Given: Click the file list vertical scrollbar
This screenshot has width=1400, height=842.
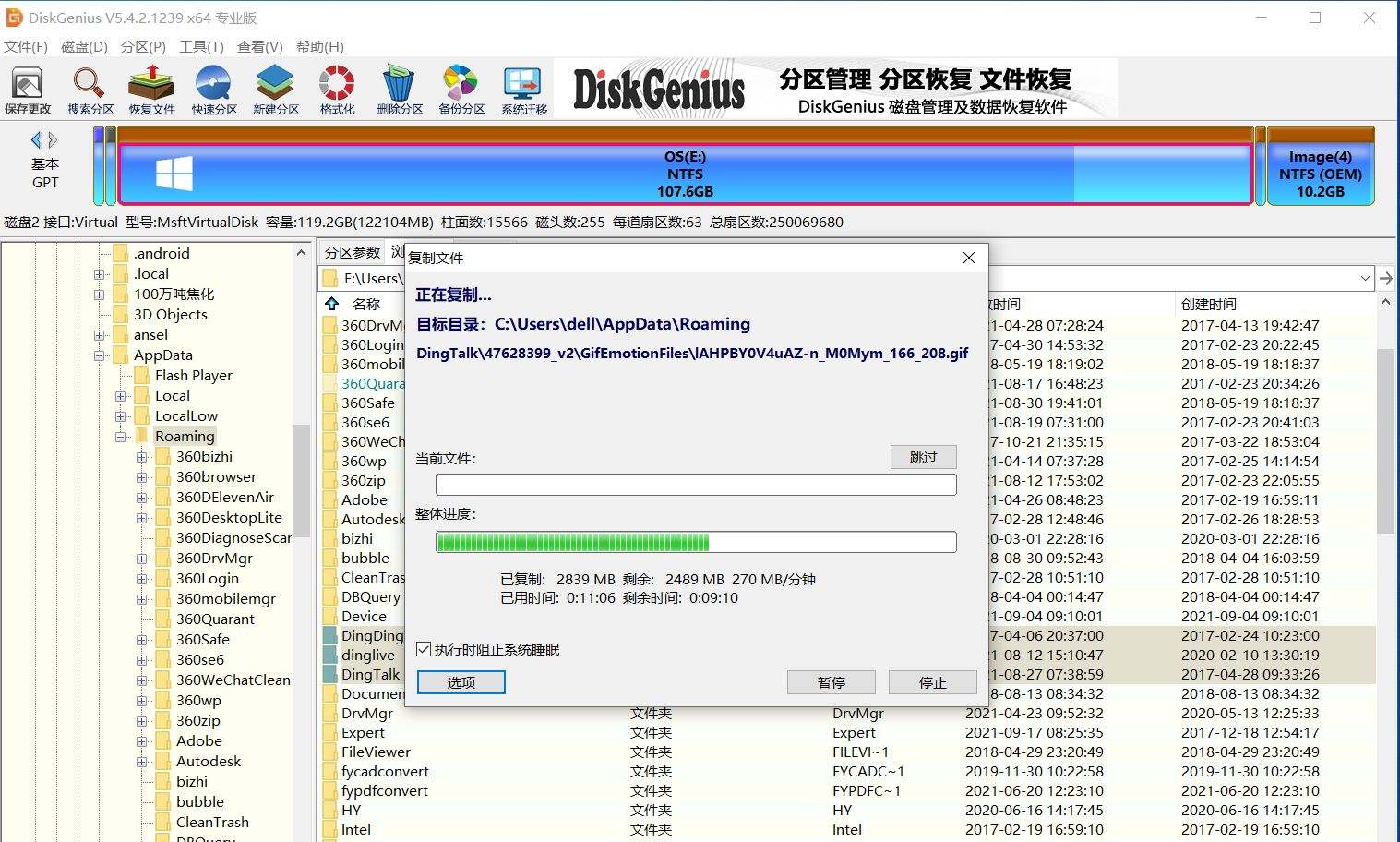Looking at the screenshot, I should click(1385, 441).
